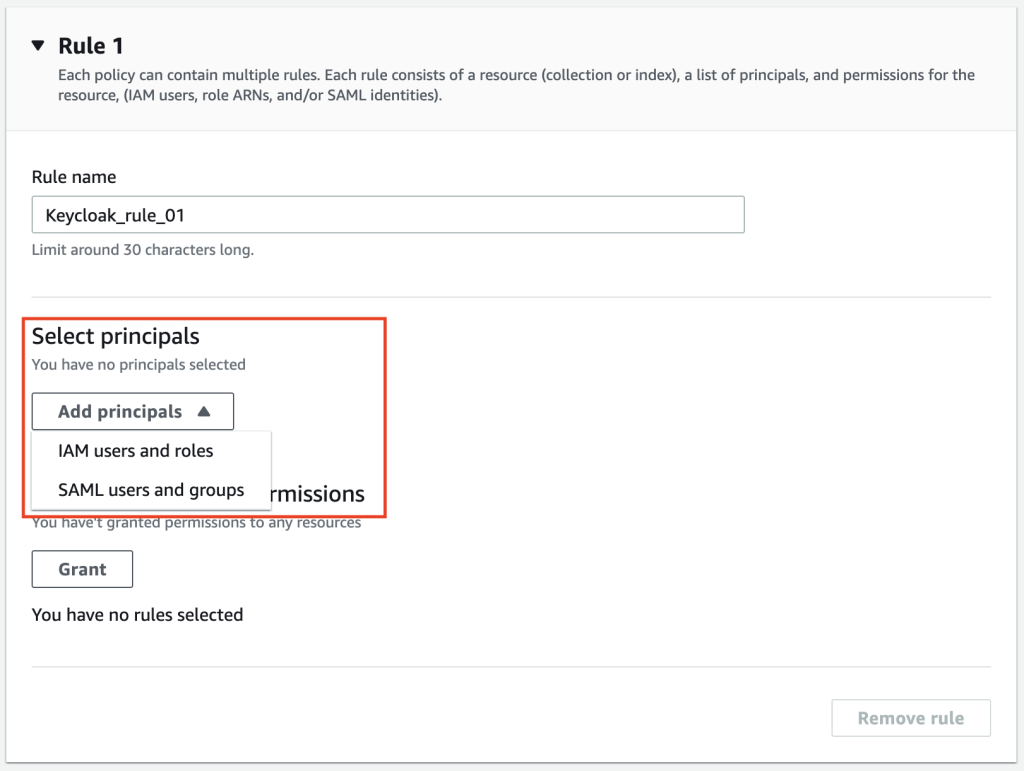Open the Add principals dropdown button
Image resolution: width=1024 pixels, height=771 pixels.
click(x=133, y=411)
